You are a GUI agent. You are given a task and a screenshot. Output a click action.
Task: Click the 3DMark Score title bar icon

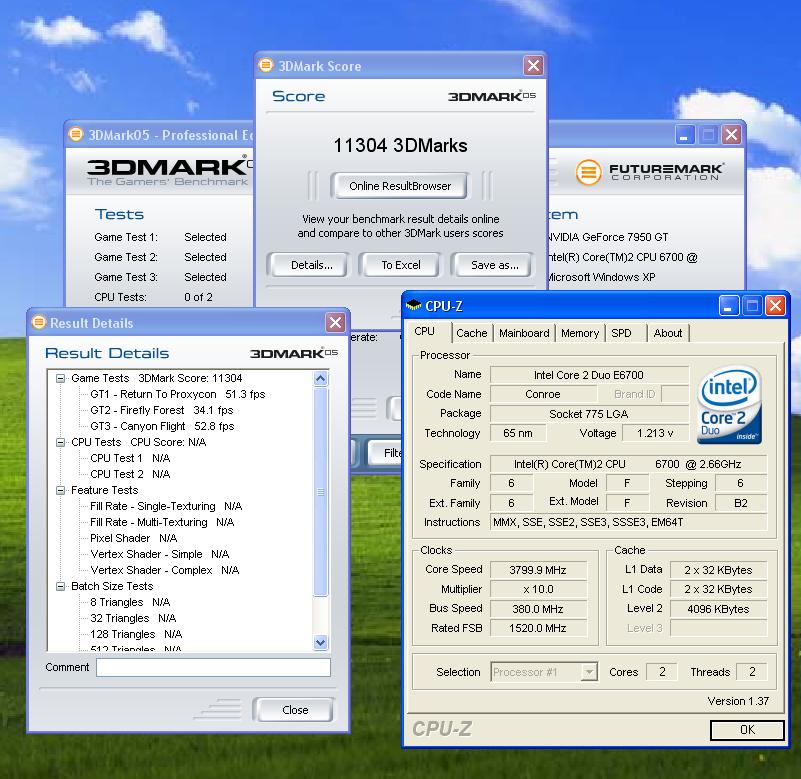tap(266, 65)
